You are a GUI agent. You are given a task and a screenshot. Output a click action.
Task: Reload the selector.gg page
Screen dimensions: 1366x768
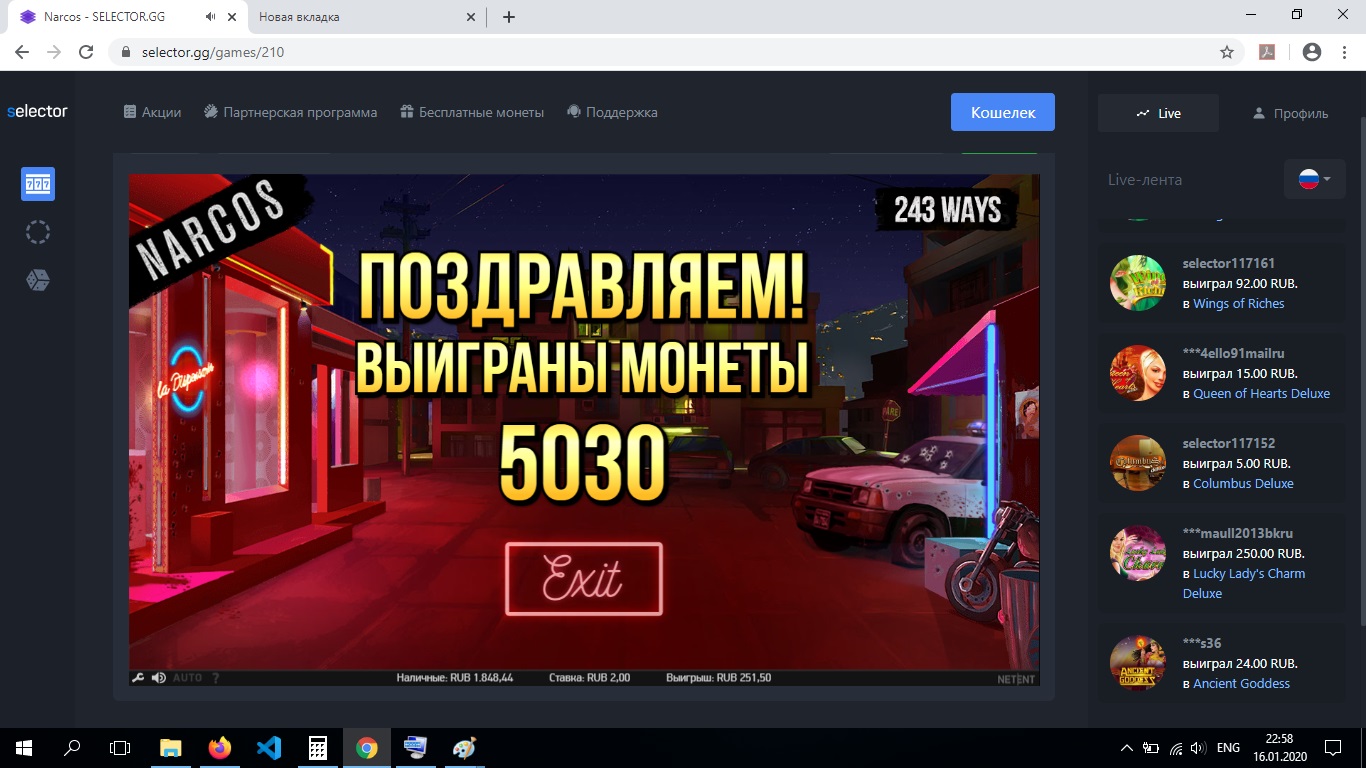[86, 52]
